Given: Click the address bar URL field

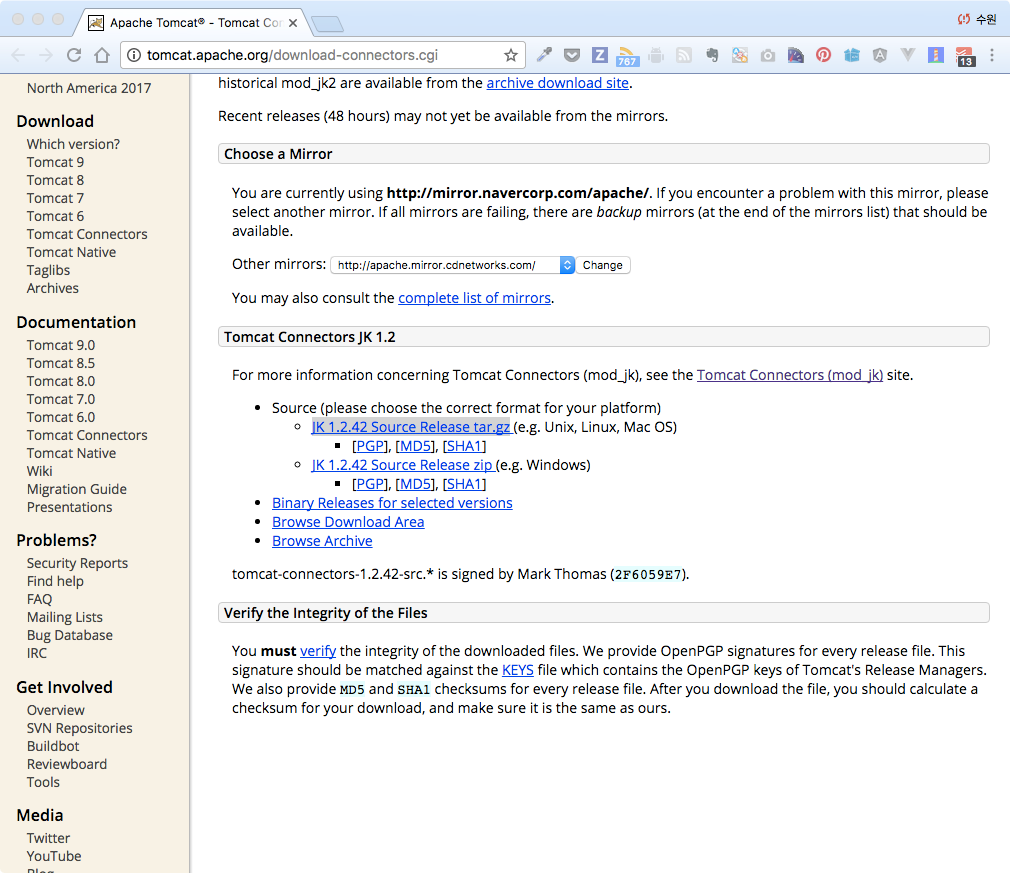Looking at the screenshot, I should click(322, 55).
